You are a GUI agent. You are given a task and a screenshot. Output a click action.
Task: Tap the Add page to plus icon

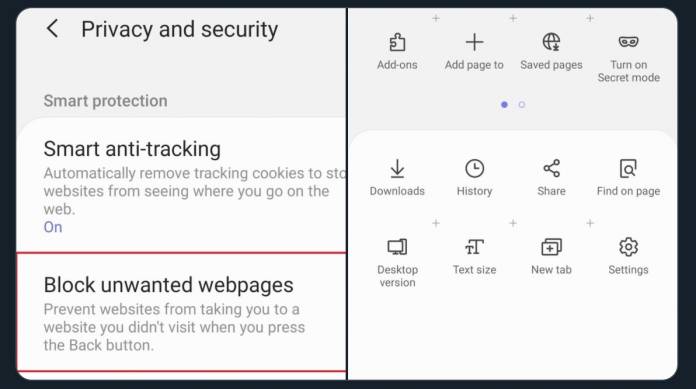[474, 43]
